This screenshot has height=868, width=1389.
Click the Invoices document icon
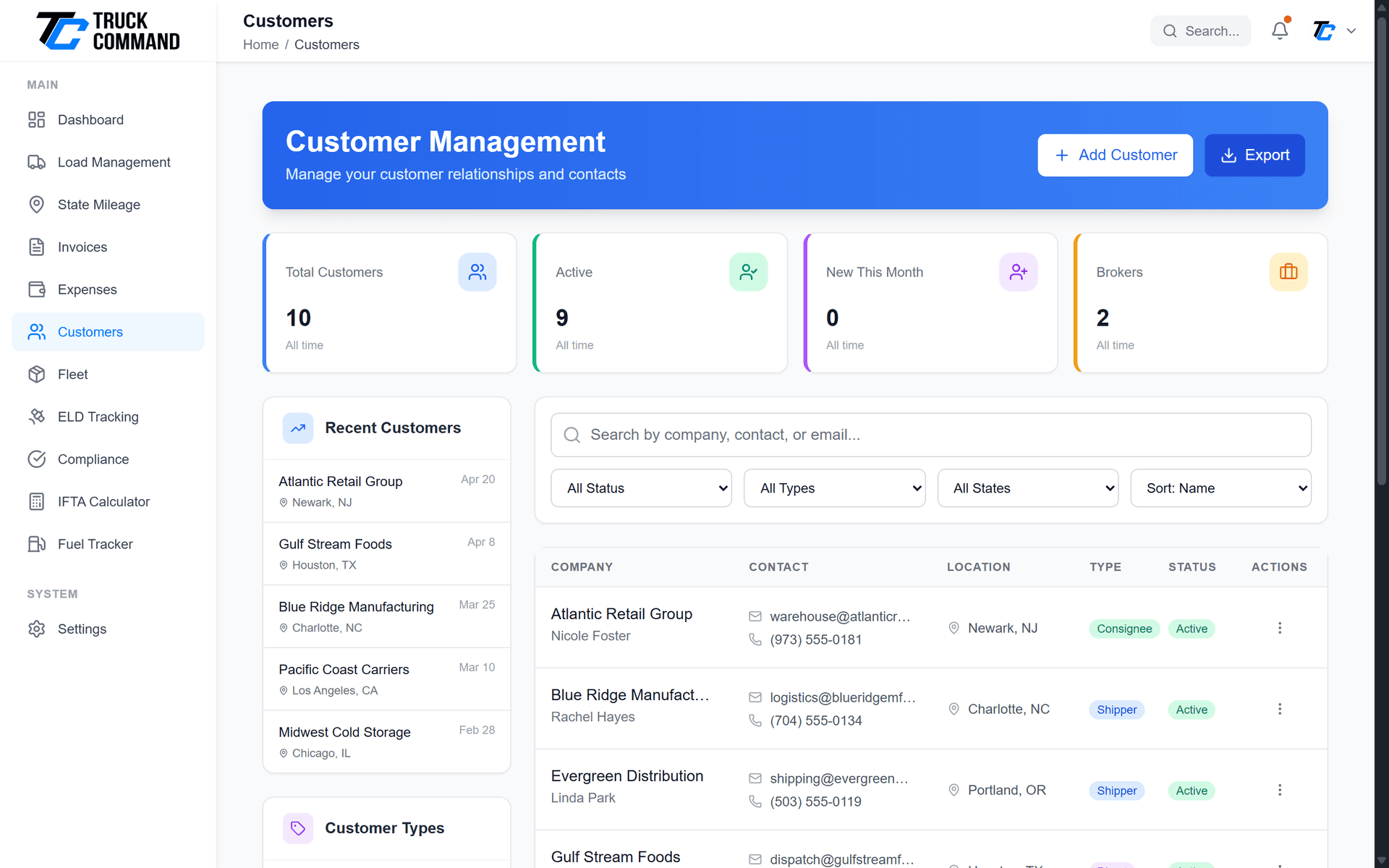(x=37, y=247)
